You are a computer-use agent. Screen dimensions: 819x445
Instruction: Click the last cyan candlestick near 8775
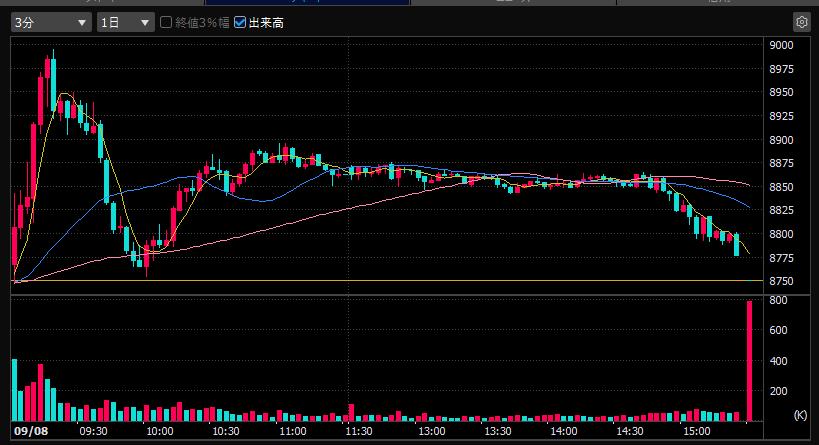coord(736,244)
